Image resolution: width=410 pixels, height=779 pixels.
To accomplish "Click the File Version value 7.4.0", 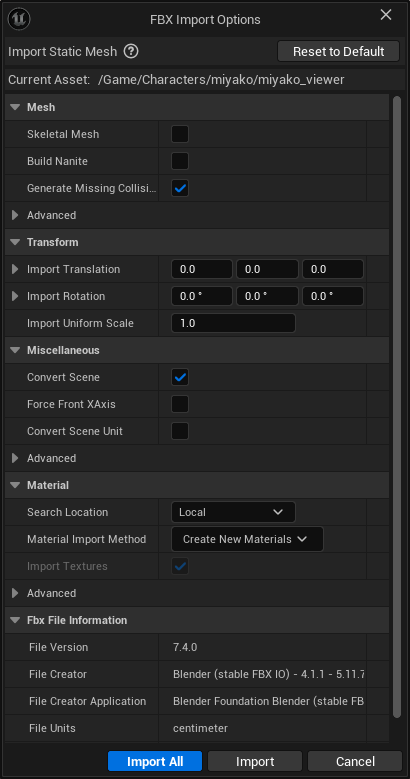I will pyautogui.click(x=185, y=647).
